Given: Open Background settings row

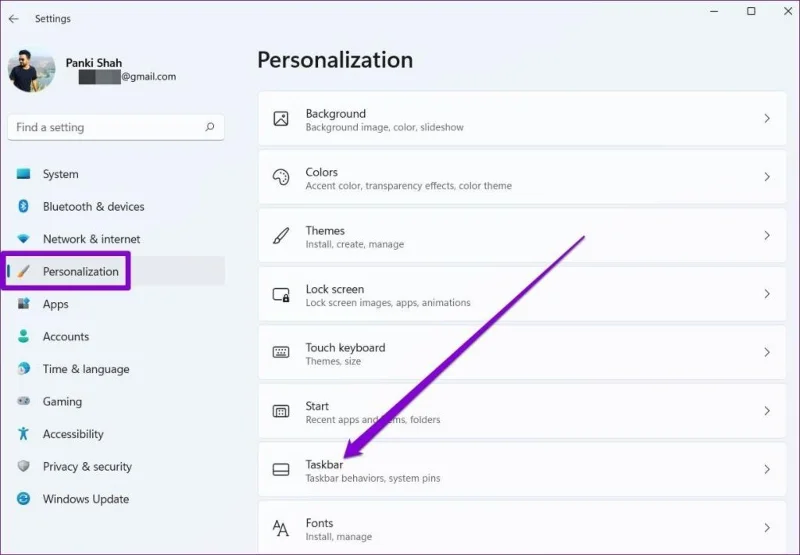Looking at the screenshot, I should pos(522,119).
